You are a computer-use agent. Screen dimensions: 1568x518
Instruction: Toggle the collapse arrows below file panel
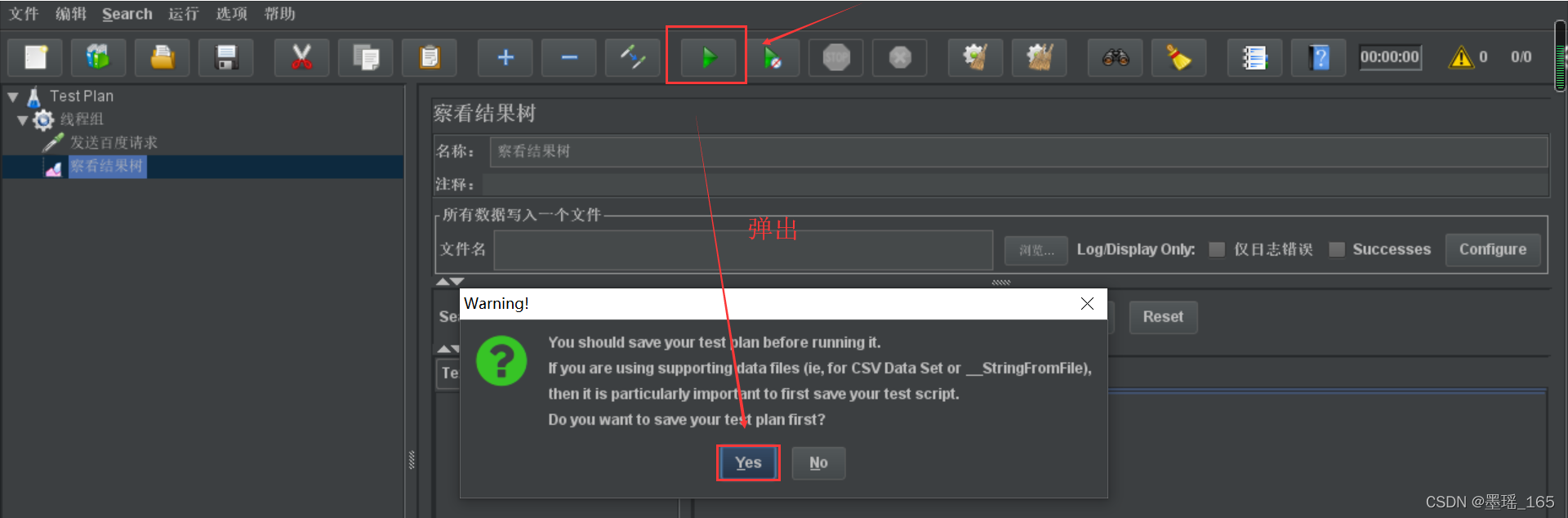449,281
